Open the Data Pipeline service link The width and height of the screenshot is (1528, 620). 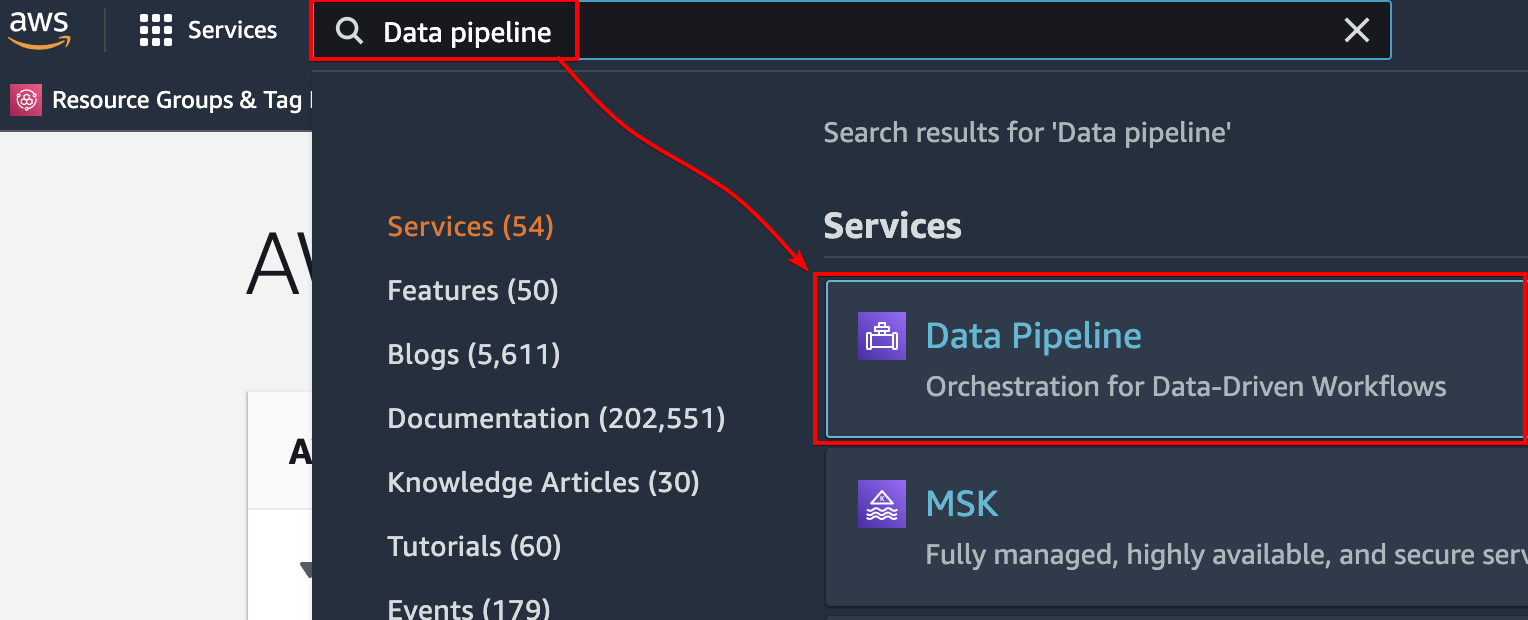click(1033, 336)
